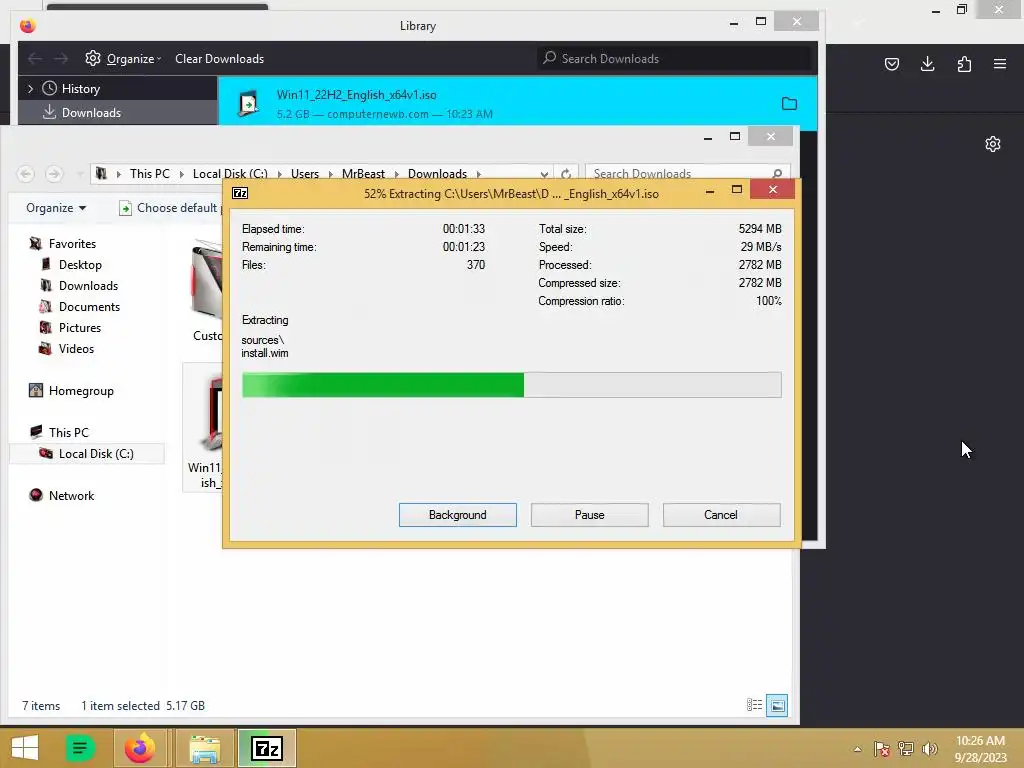Focus Explorer Search Downloads box
The height and width of the screenshot is (768, 1024).
[688, 174]
